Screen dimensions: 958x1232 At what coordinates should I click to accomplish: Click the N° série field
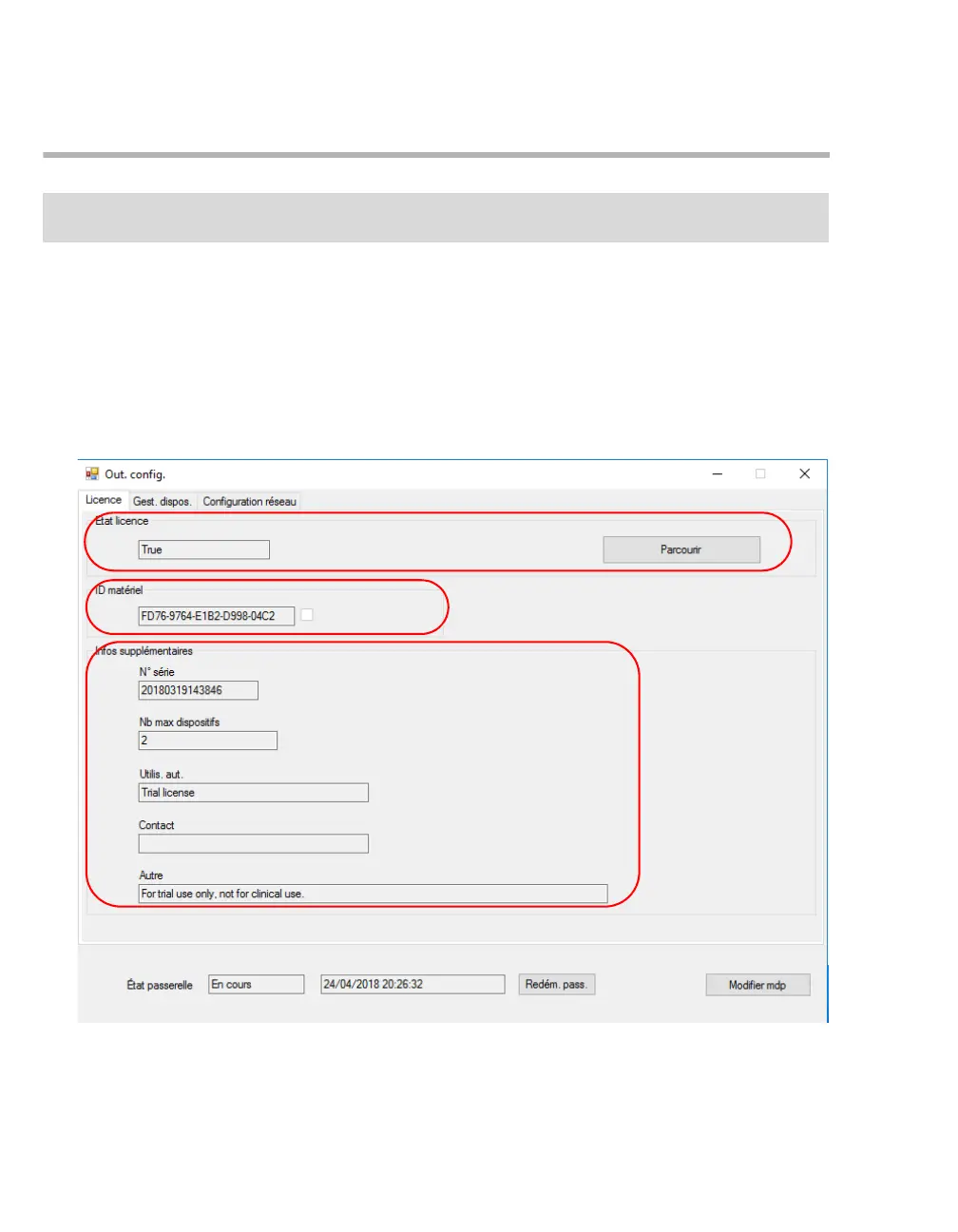199,690
